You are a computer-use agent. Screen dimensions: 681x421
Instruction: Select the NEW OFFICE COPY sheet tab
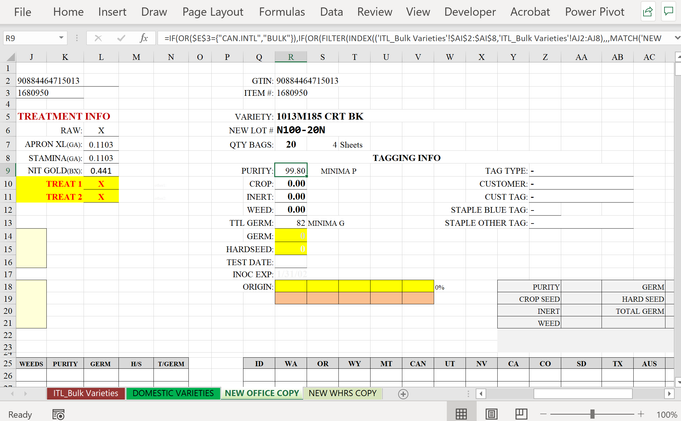pos(261,393)
